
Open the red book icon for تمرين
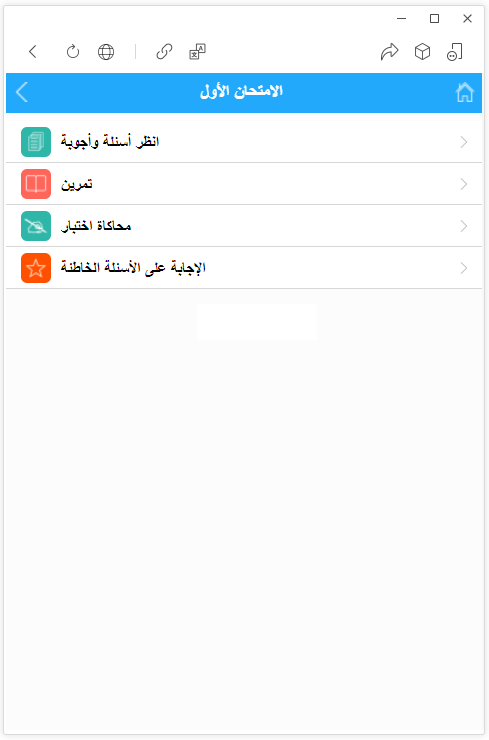tap(36, 184)
